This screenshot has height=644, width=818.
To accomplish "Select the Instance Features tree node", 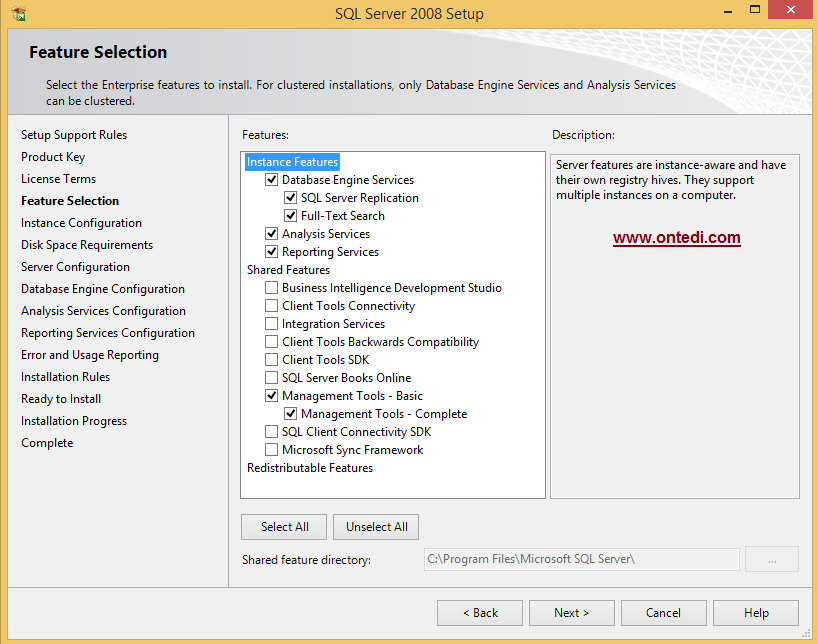I will pyautogui.click(x=292, y=162).
